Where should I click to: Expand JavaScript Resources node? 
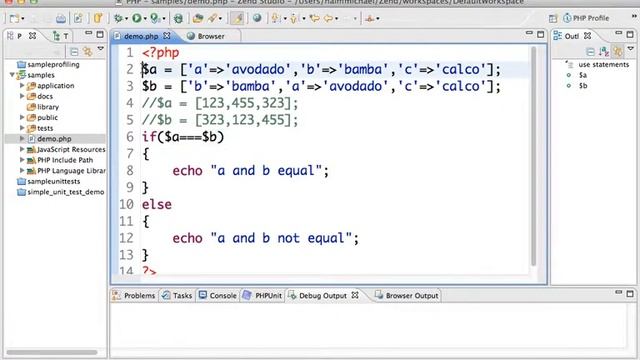tap(22, 149)
